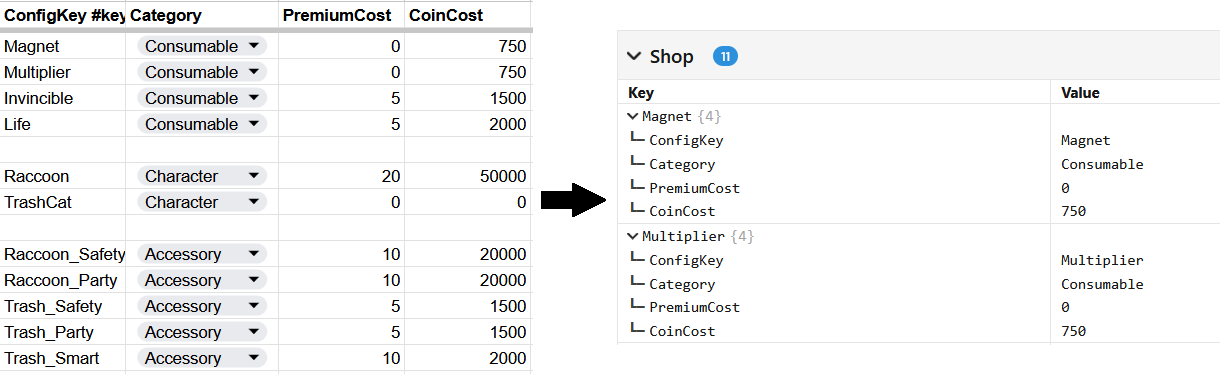Select the Multiplier cell in spreadsheet
The image size is (1220, 374).
point(63,72)
